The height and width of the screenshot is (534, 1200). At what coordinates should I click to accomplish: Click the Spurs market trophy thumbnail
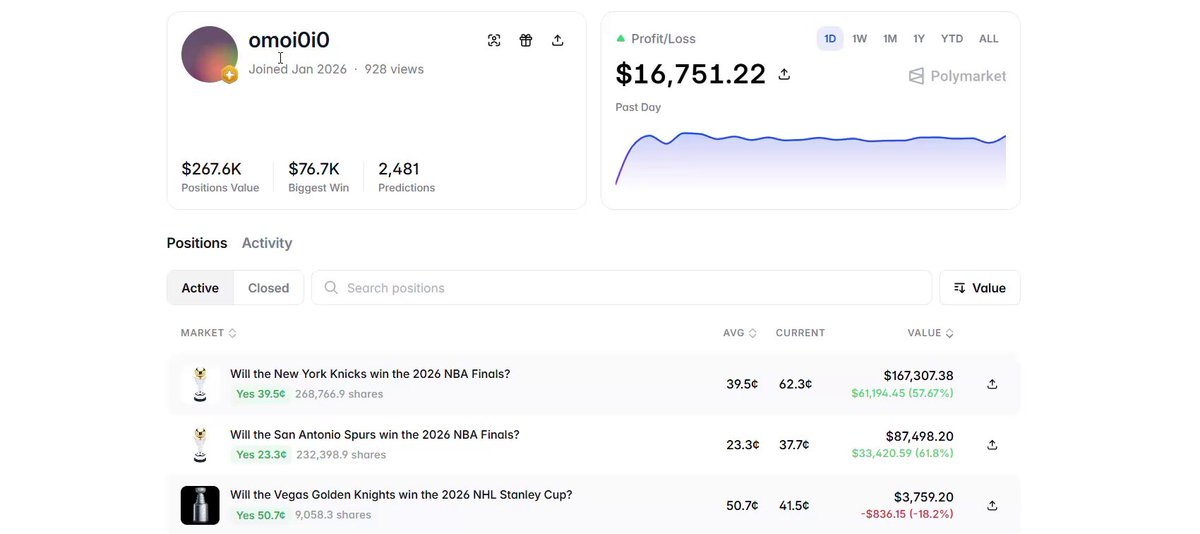(x=200, y=445)
